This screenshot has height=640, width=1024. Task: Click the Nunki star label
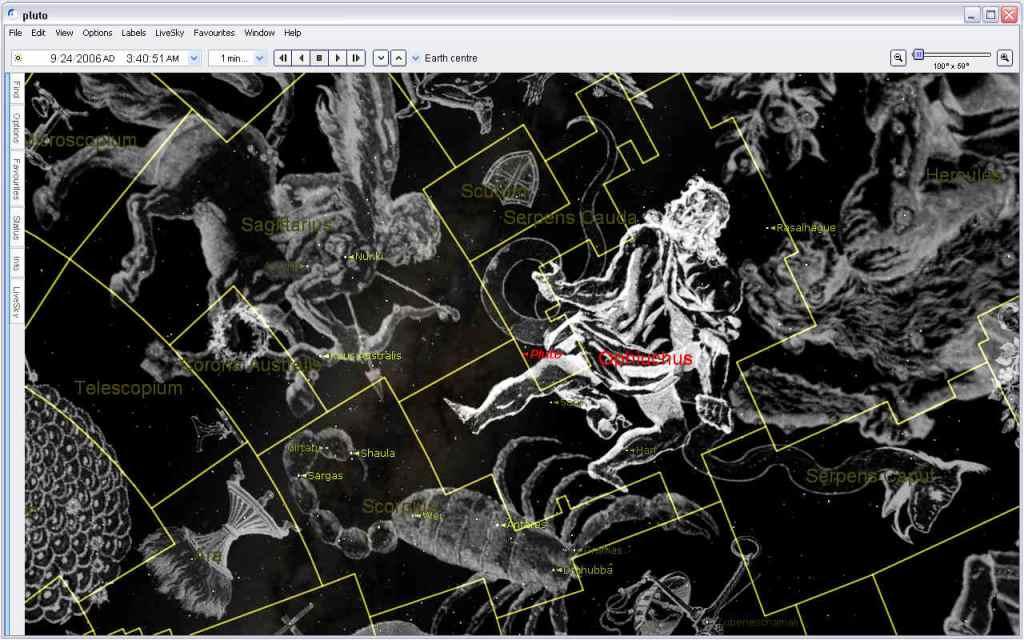pyautogui.click(x=368, y=257)
